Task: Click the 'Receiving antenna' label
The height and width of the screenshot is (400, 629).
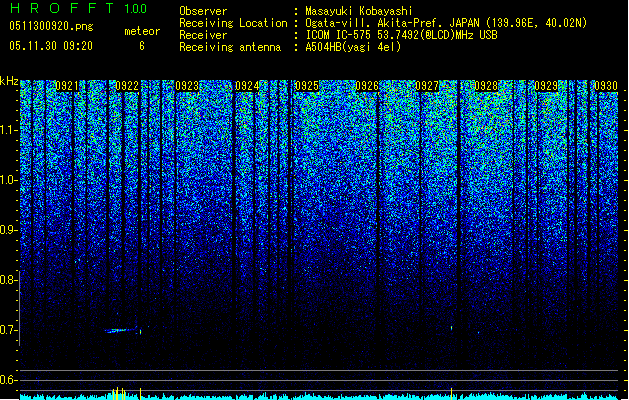Action: pyautogui.click(x=230, y=47)
